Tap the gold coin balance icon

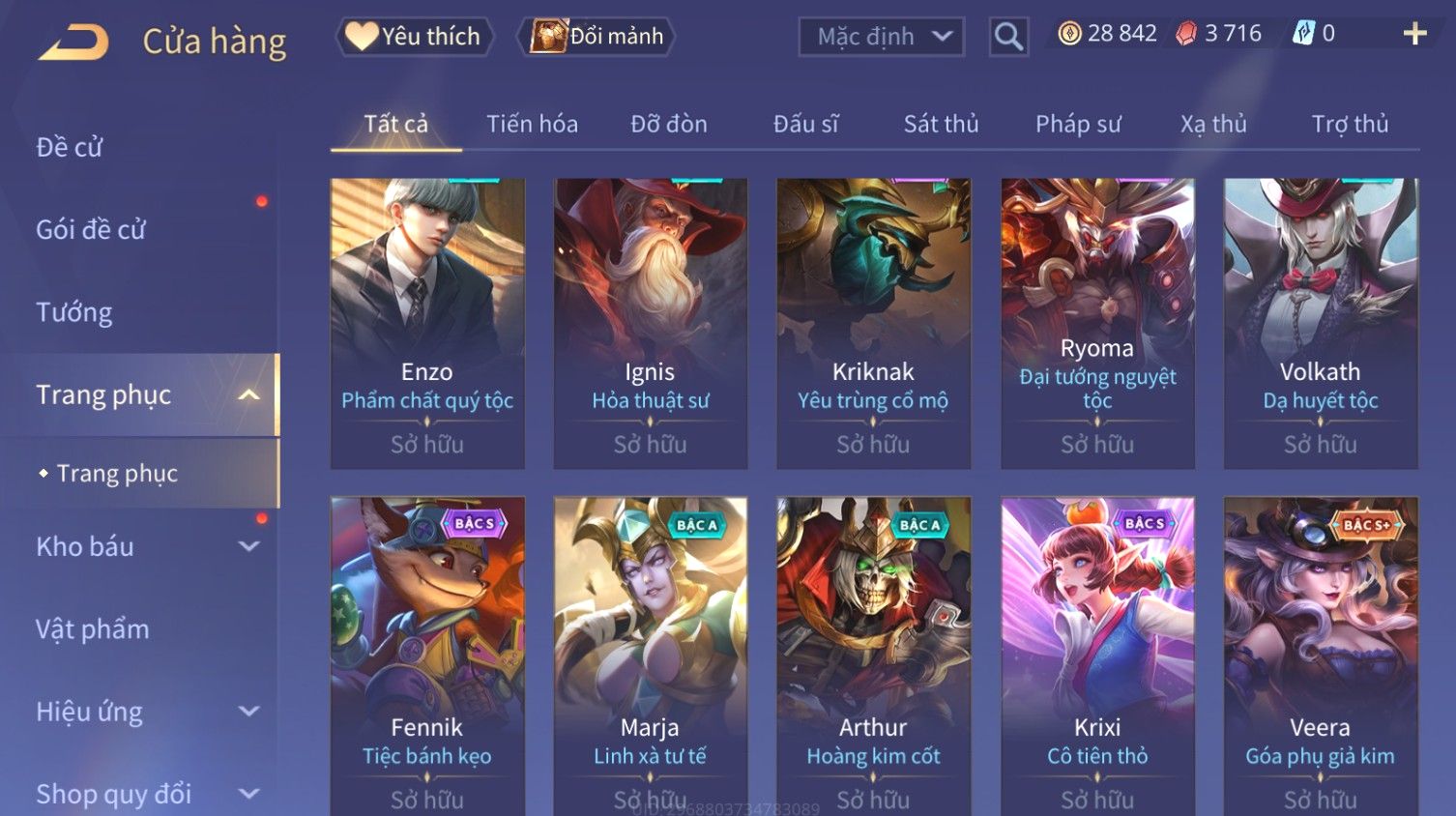(1069, 34)
